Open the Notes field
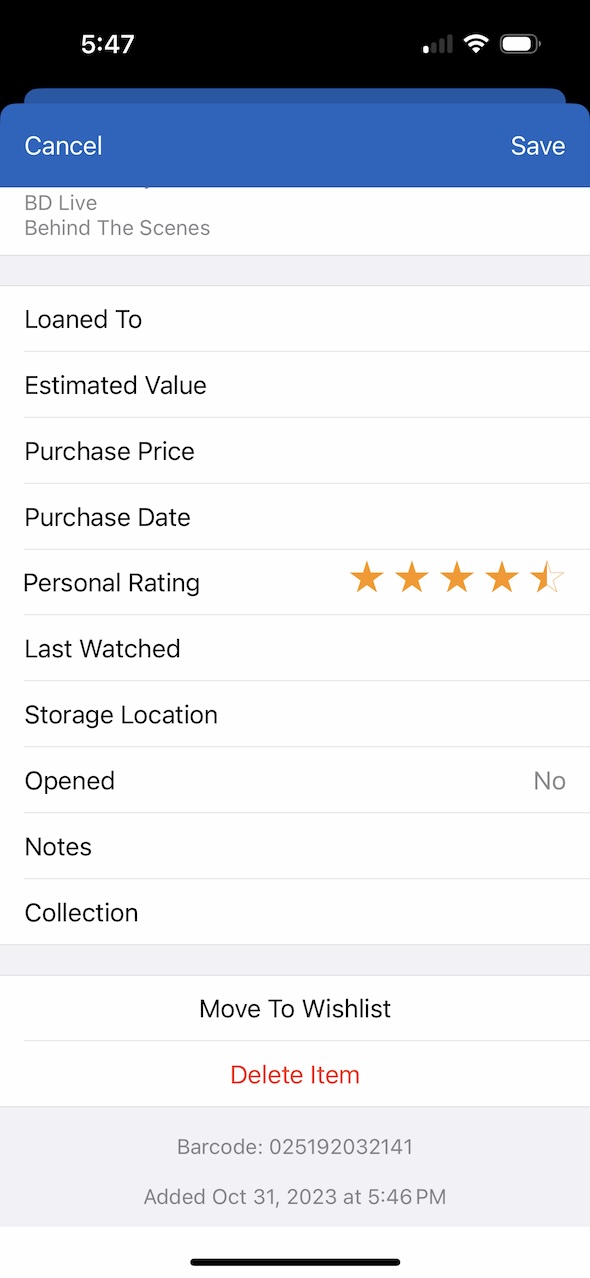Image resolution: width=590 pixels, height=1278 pixels. (x=295, y=847)
